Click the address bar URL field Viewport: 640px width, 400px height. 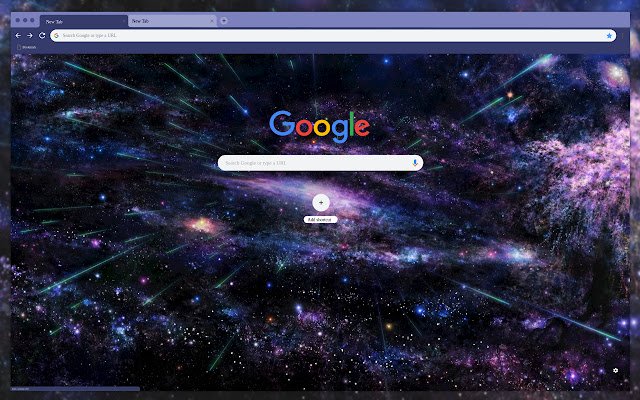pos(333,36)
